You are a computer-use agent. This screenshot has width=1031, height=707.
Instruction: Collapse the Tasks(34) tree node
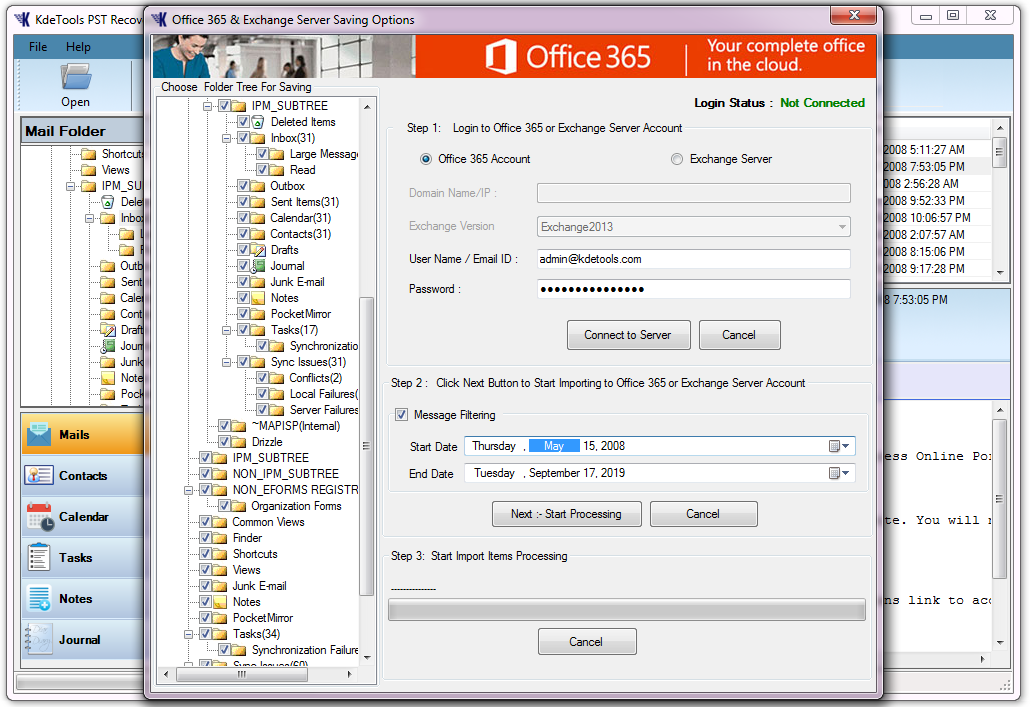point(188,634)
